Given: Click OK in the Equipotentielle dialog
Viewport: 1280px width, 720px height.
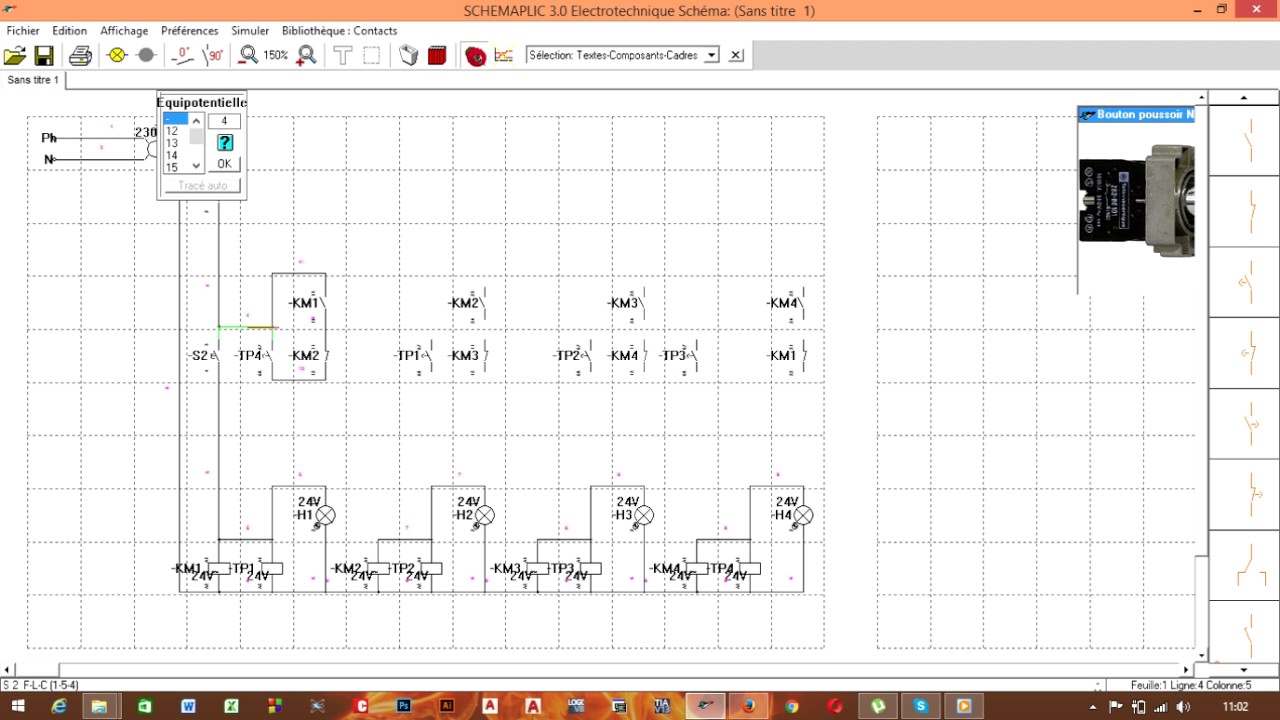Looking at the screenshot, I should pyautogui.click(x=224, y=164).
